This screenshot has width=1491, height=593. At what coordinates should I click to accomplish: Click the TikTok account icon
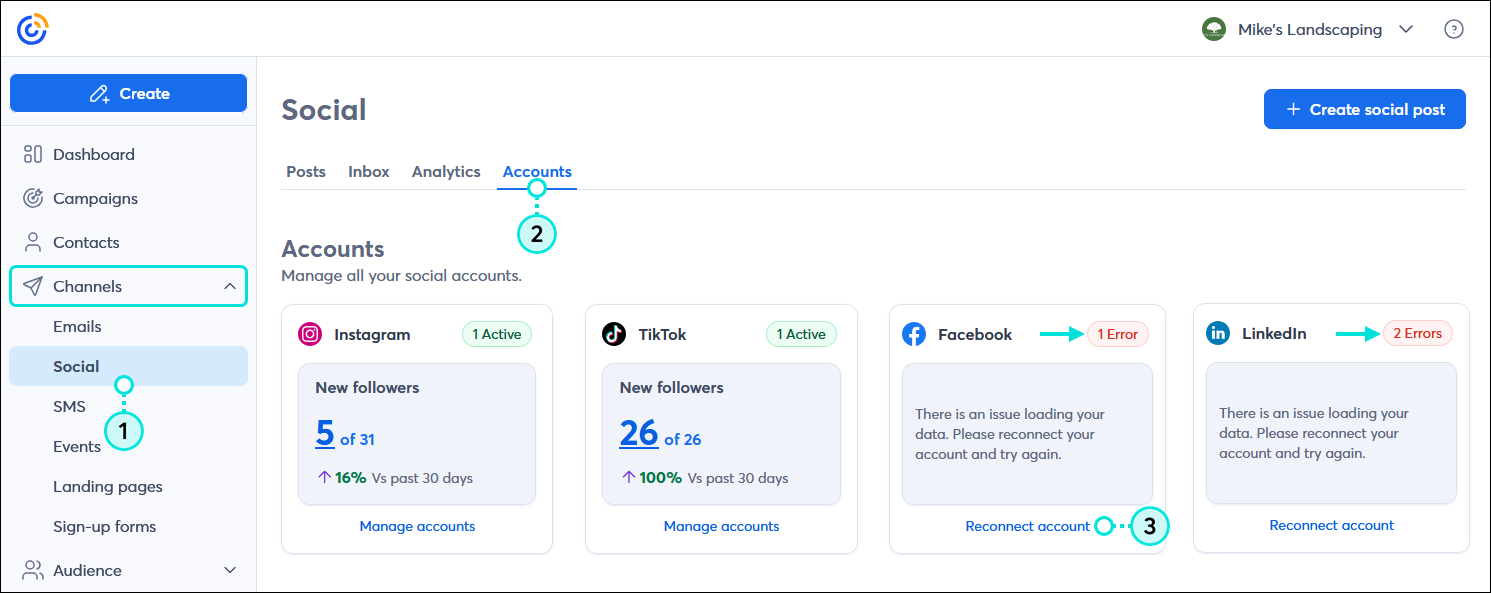coord(613,334)
